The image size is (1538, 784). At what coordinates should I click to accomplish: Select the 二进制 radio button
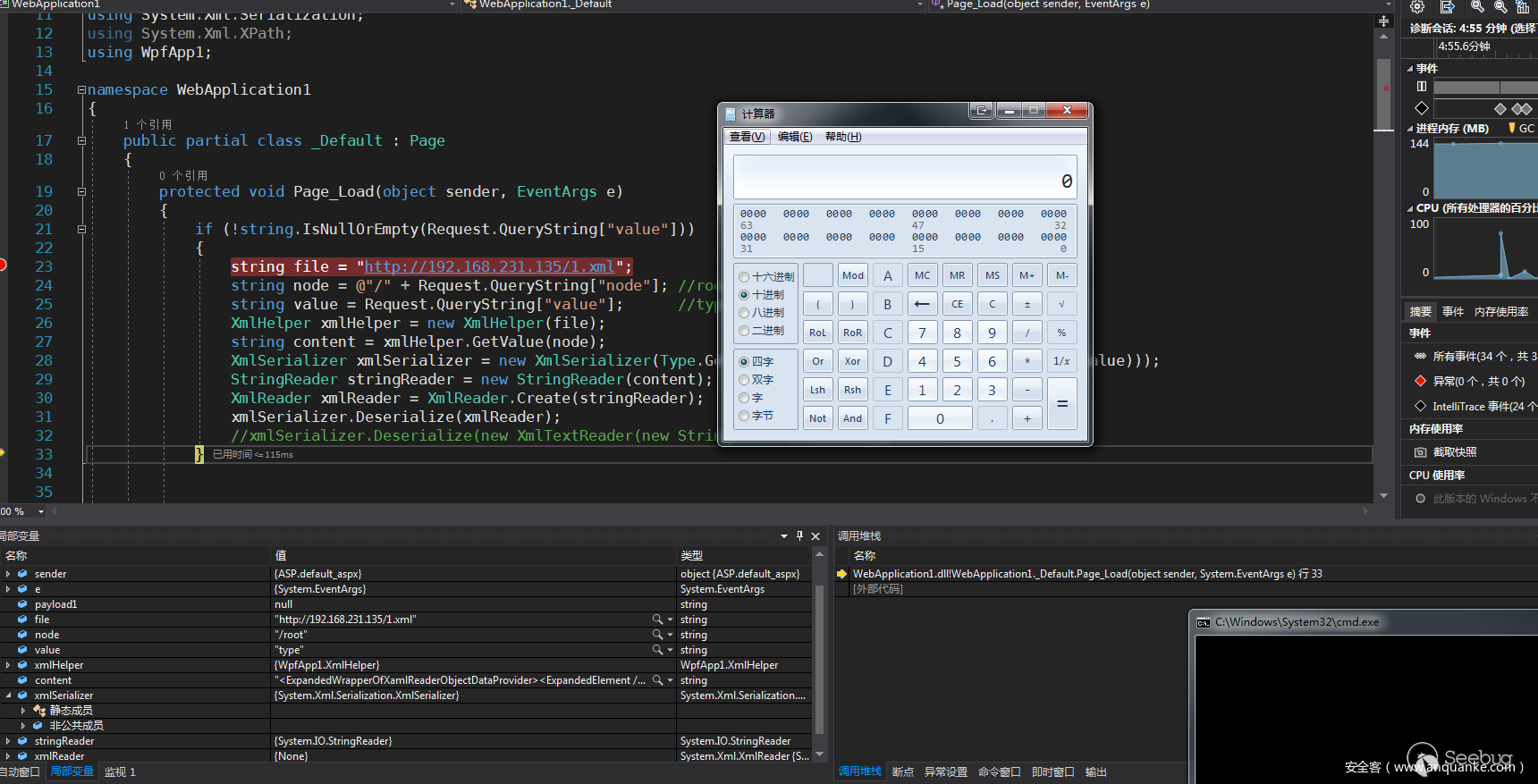click(744, 331)
